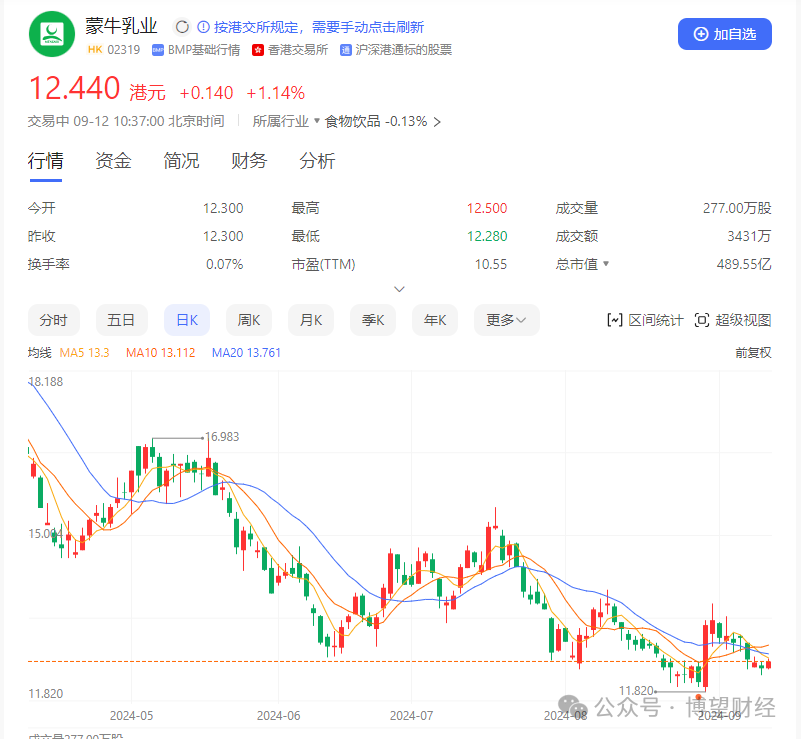
Task: Click the 按港交所规定 refresh notice link
Action: [319, 27]
